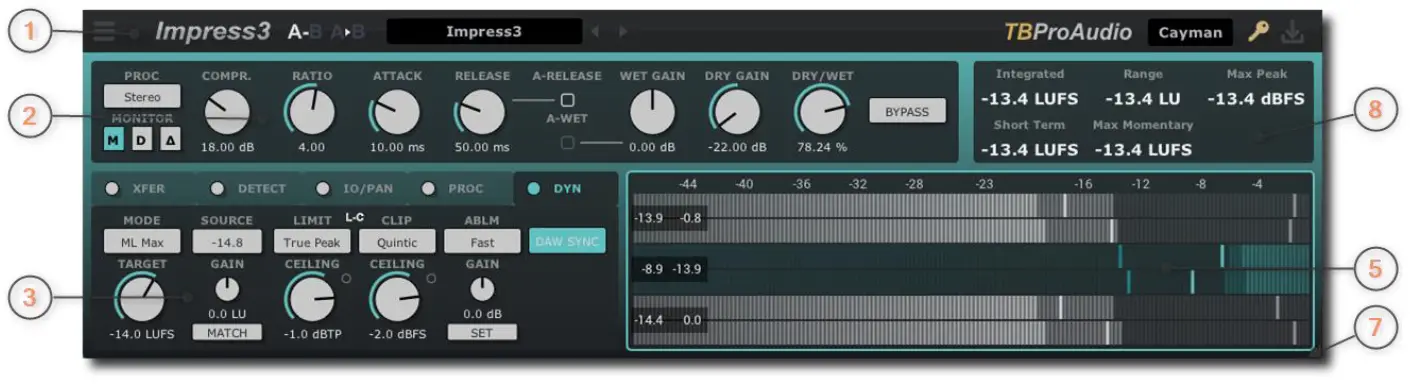Viewport: 1412px width, 387px height.
Task: Click the SET button
Action: (x=482, y=332)
